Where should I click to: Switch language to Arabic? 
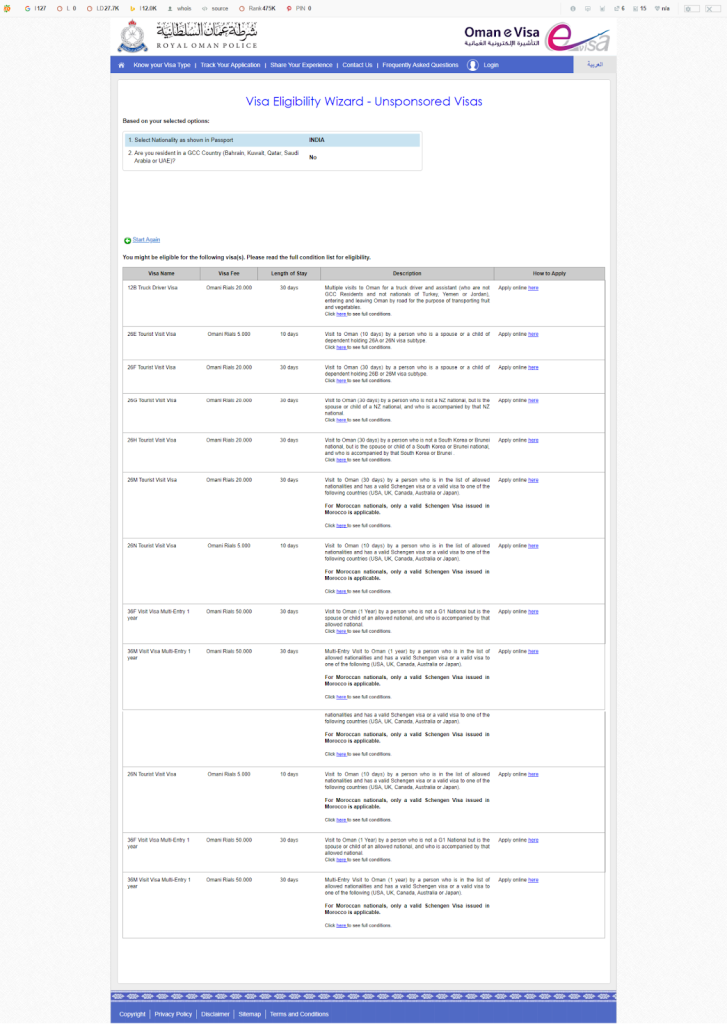pyautogui.click(x=594, y=65)
